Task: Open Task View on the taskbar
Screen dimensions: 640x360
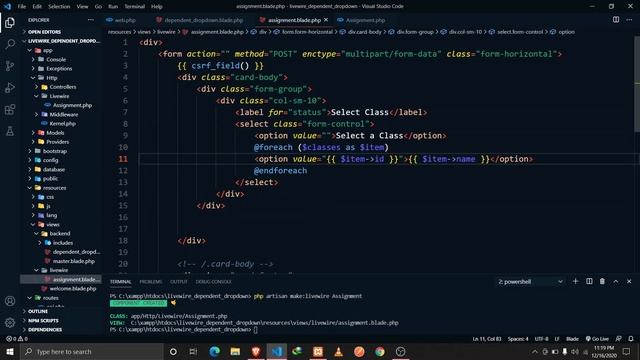Action: tap(193, 351)
